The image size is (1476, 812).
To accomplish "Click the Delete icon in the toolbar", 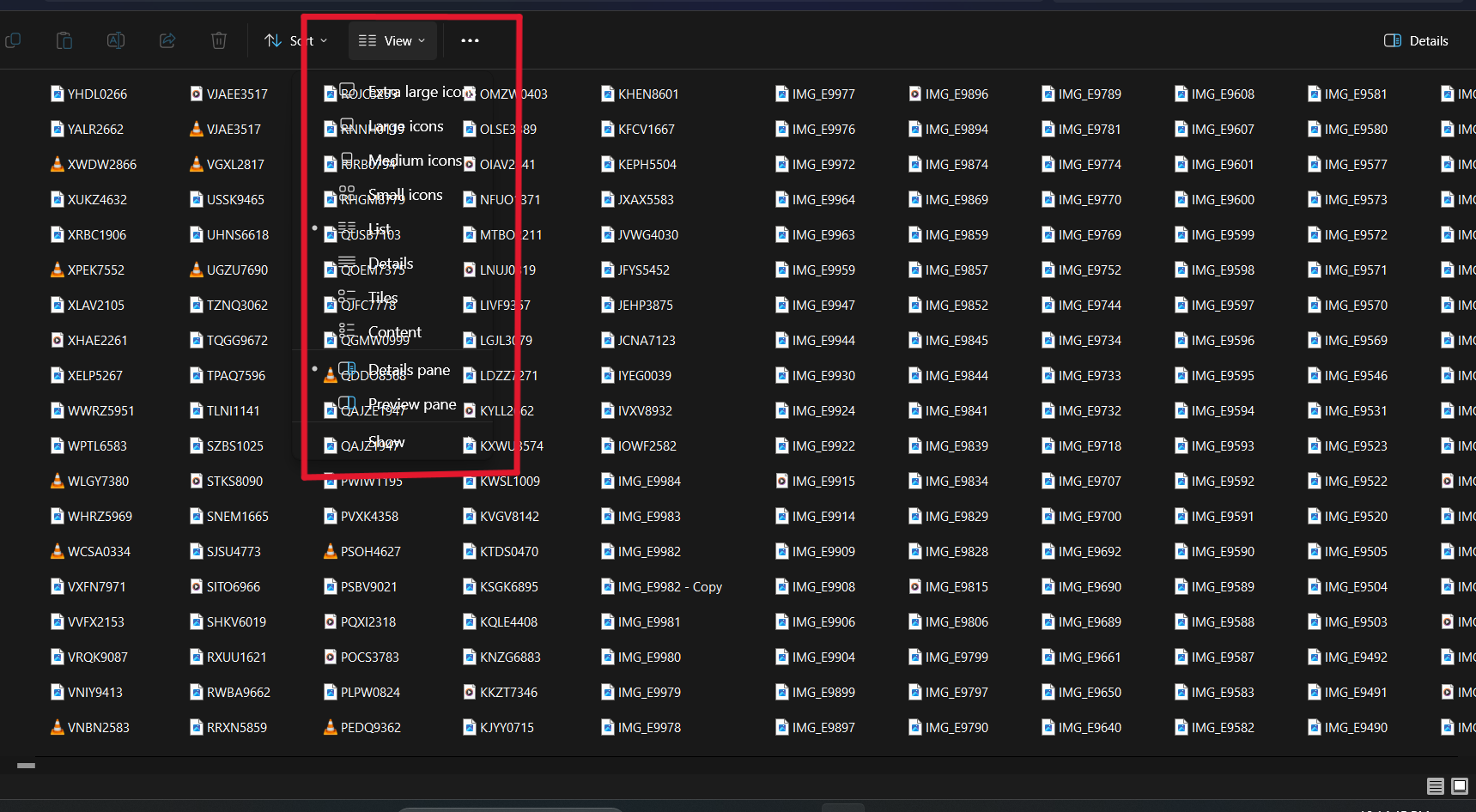I will pyautogui.click(x=218, y=40).
